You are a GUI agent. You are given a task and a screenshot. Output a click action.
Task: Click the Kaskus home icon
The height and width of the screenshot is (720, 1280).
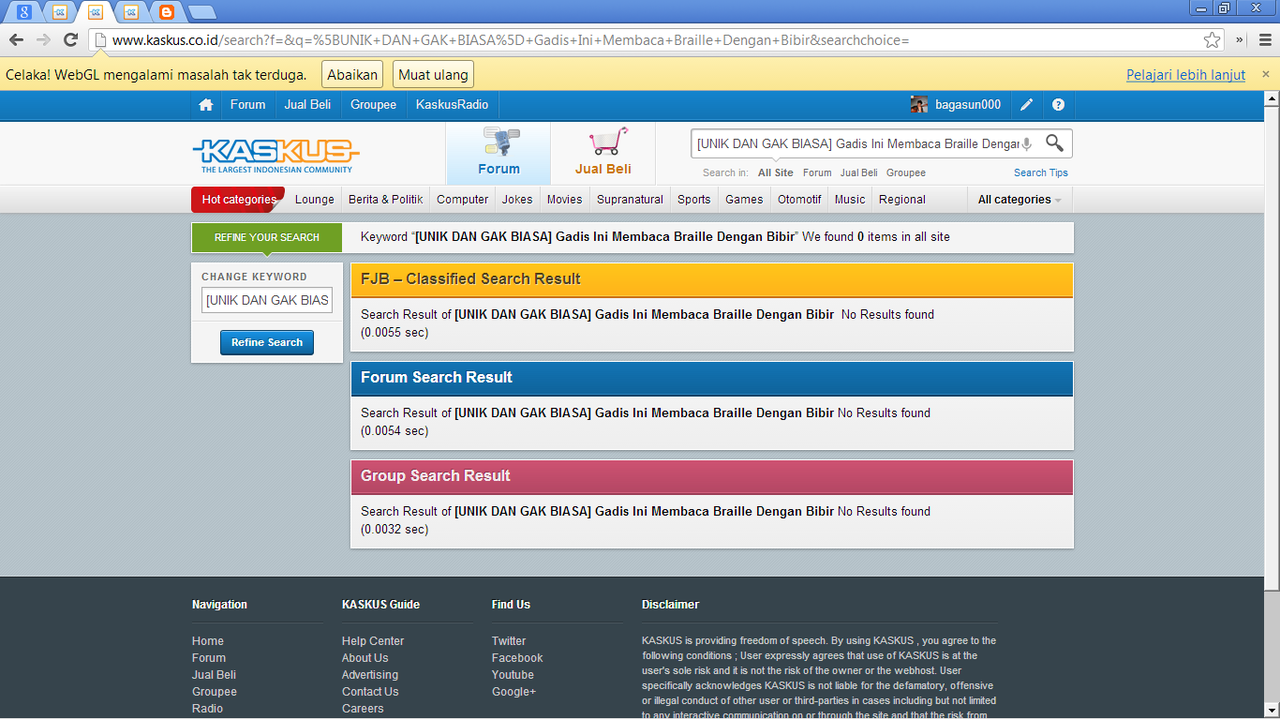coord(206,105)
